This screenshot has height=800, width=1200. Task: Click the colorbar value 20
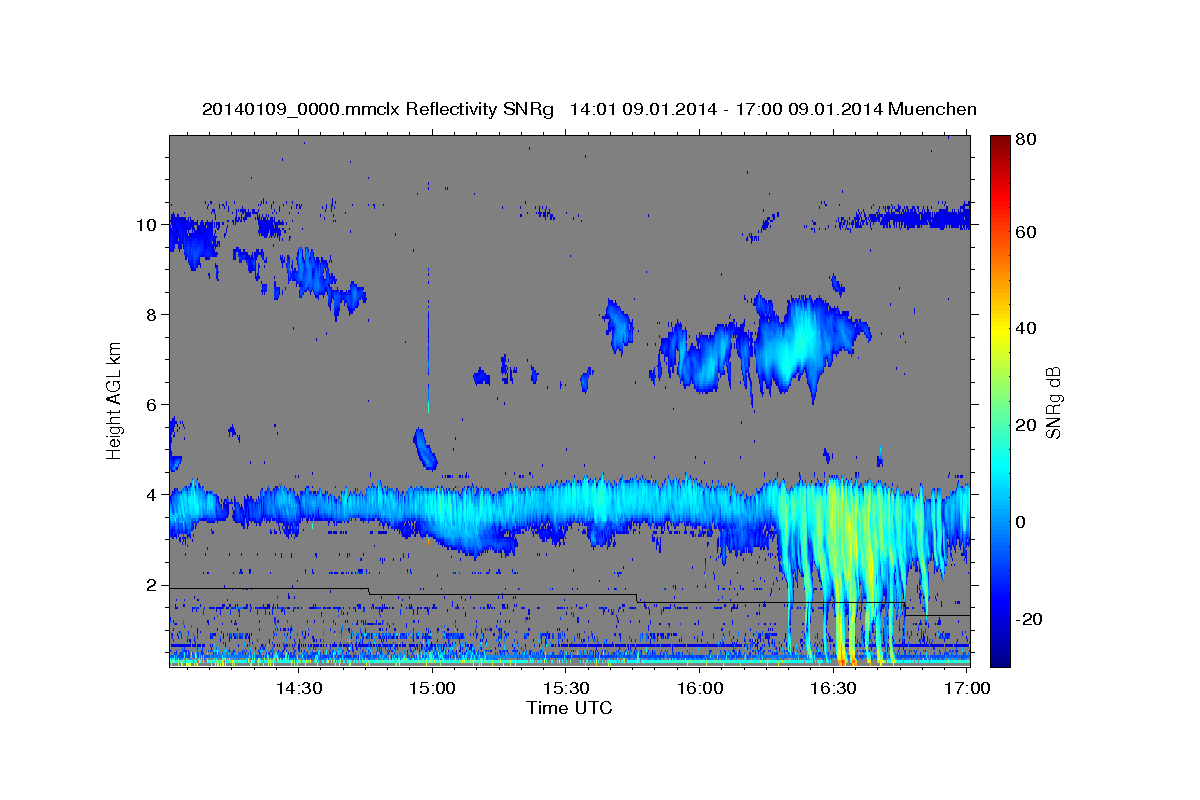point(1025,426)
